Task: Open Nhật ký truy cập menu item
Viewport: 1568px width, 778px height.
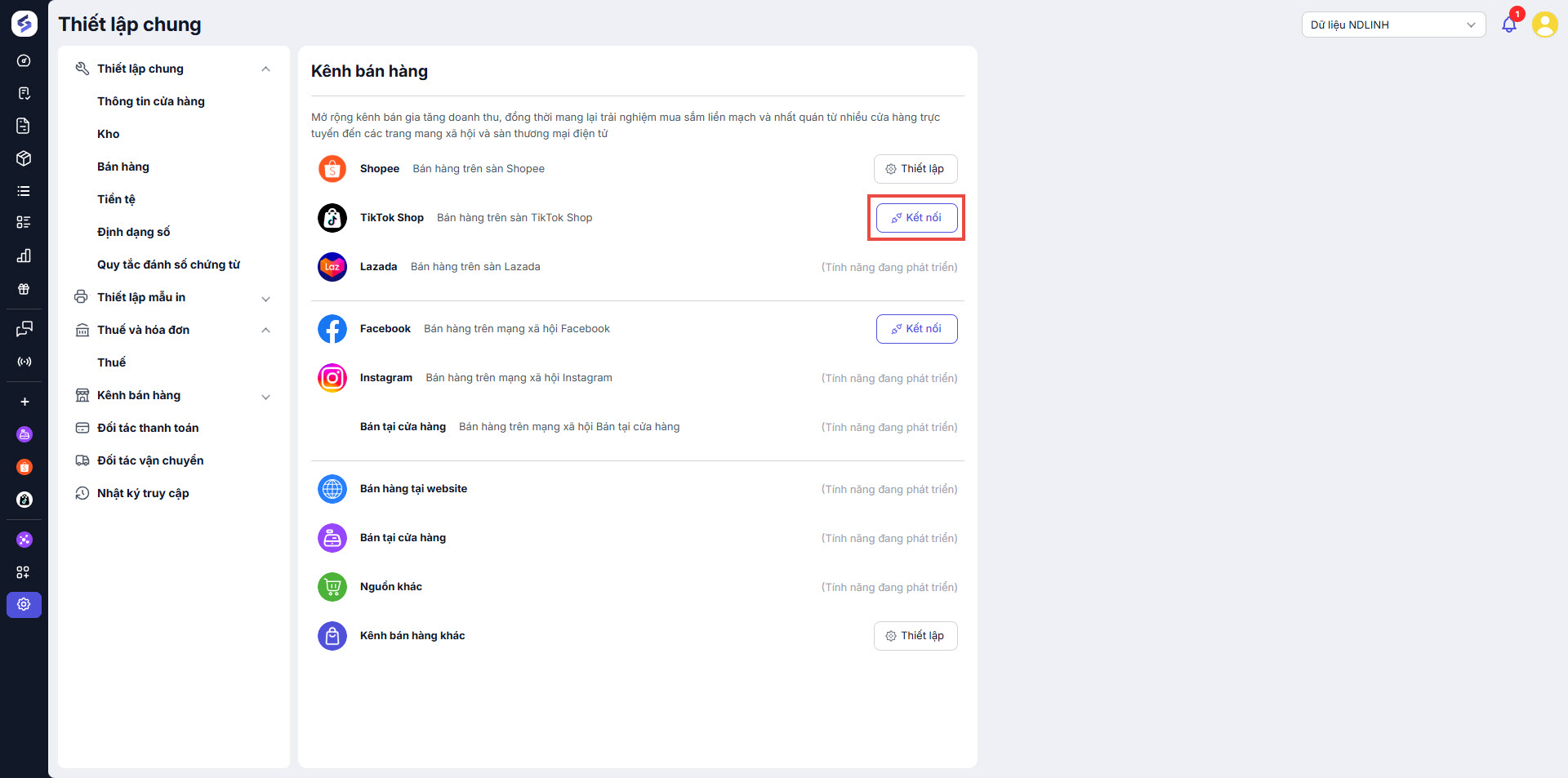Action: pos(143,493)
